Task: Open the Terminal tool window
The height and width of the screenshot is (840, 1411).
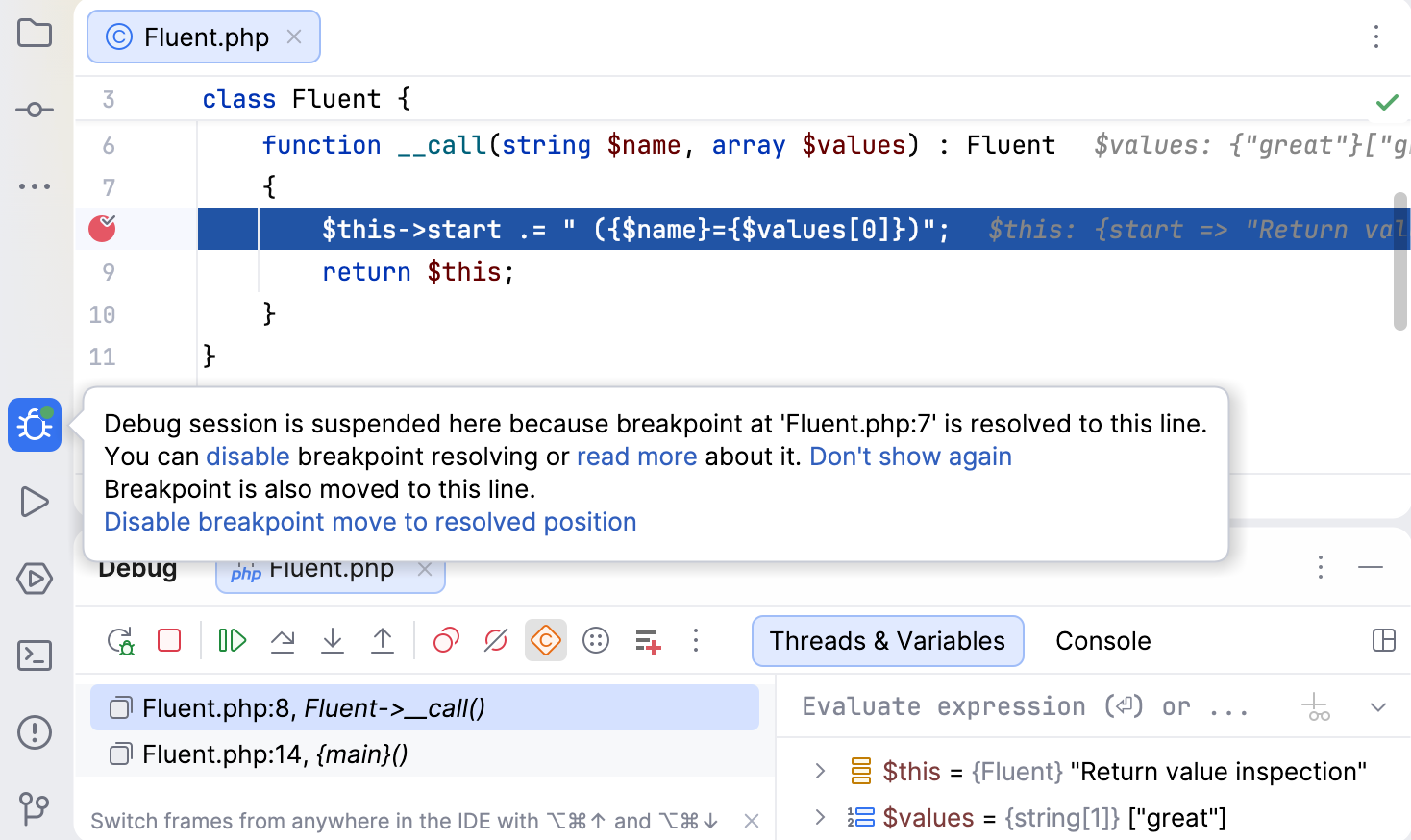Action: (35, 655)
